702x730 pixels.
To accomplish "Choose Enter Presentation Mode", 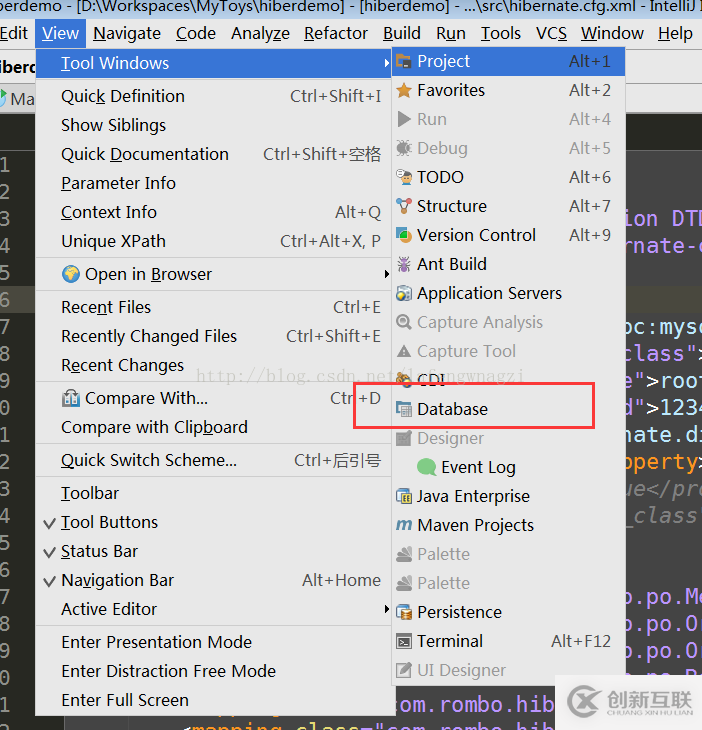I will tap(156, 642).
